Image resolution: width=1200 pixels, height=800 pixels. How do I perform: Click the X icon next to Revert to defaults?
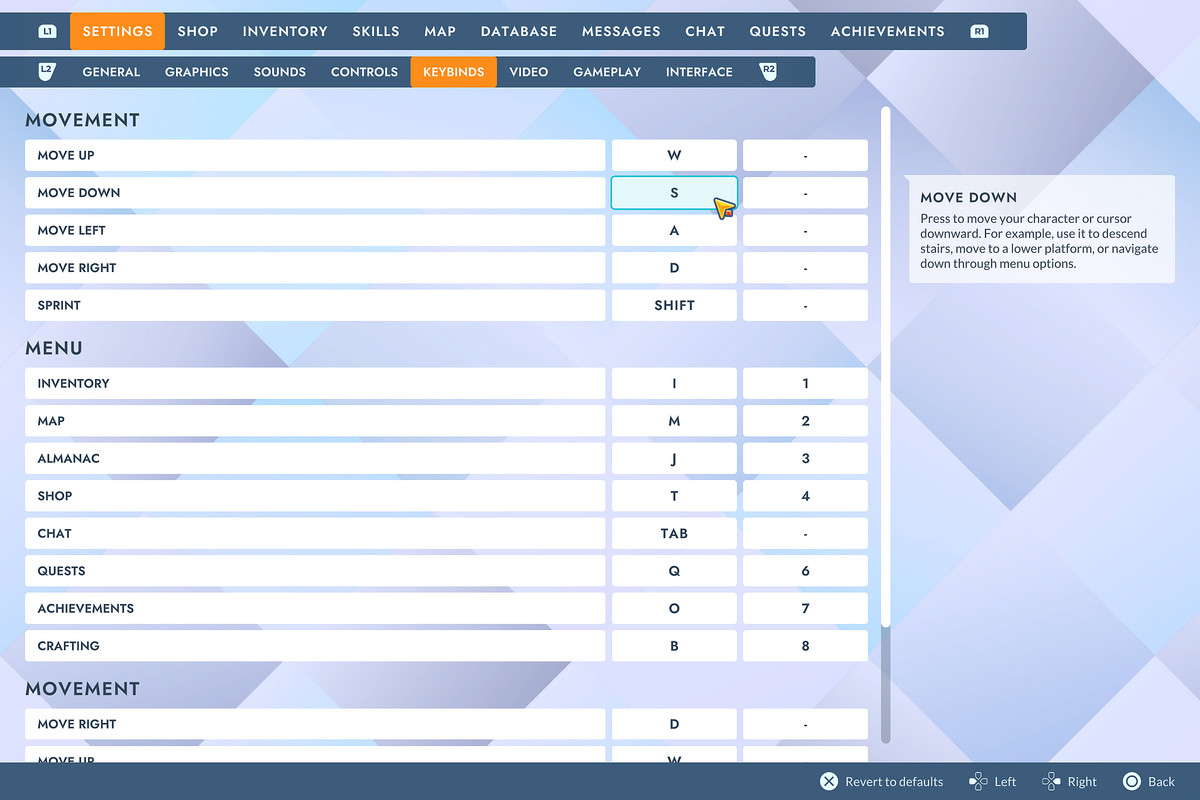coord(827,781)
